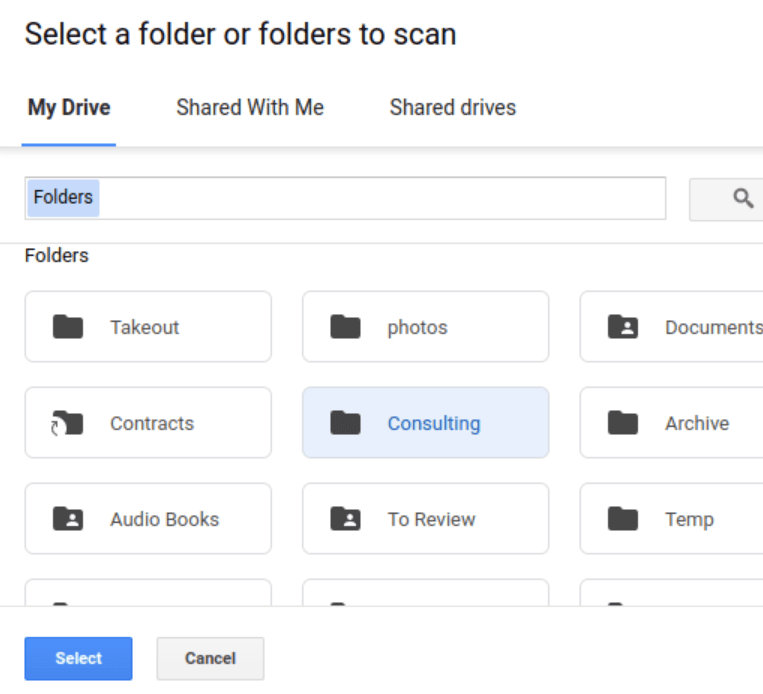763x694 pixels.
Task: Click the photos folder icon
Action: coord(345,327)
